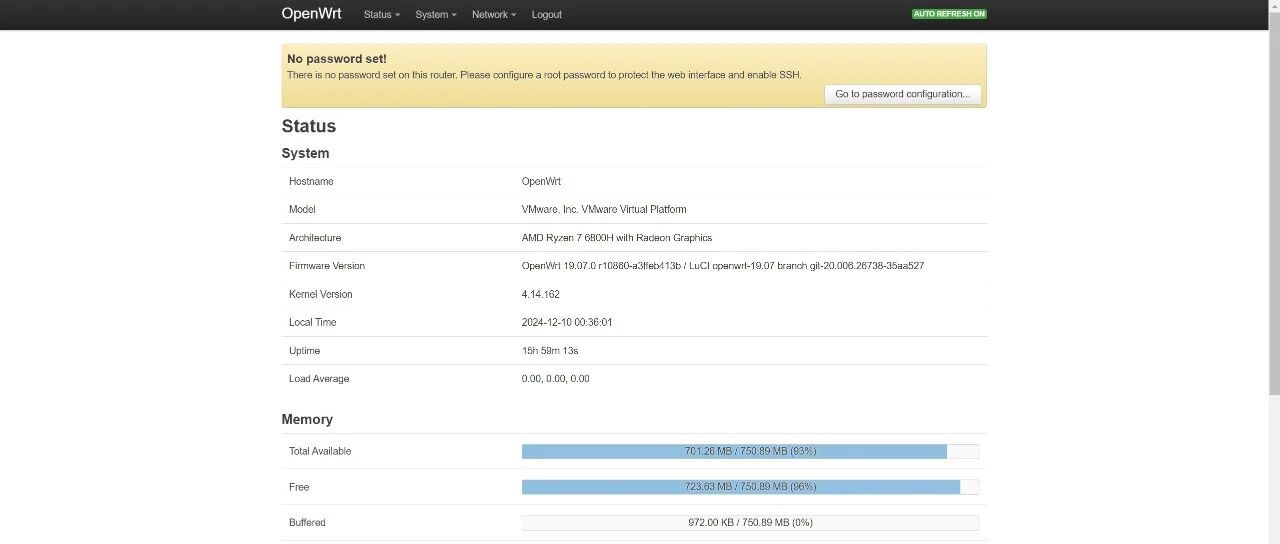Open the Network dropdown menu
Image resolution: width=1280 pixels, height=544 pixels.
[494, 15]
